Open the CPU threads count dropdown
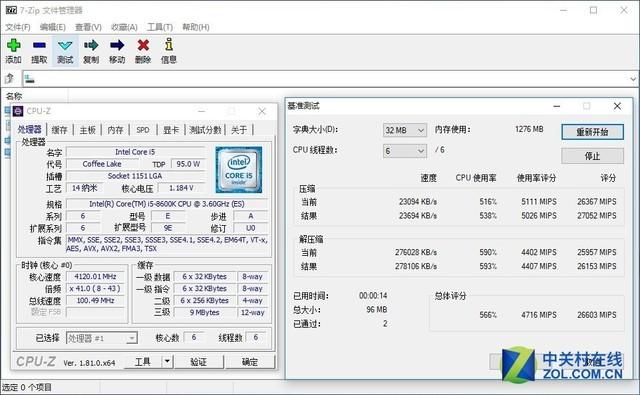The width and height of the screenshot is (640, 395). click(x=404, y=151)
